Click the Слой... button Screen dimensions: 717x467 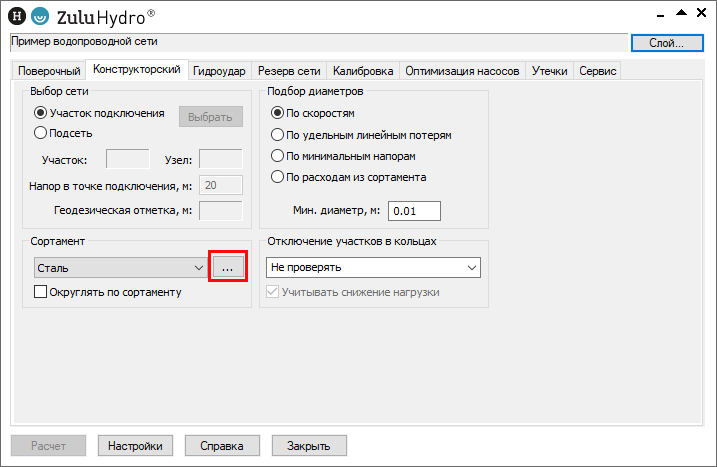(667, 42)
